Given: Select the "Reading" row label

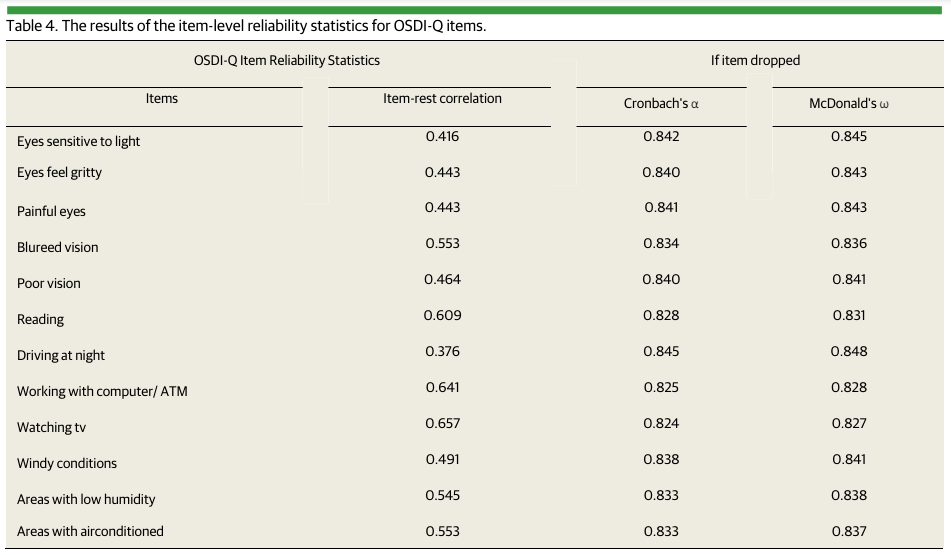Looking at the screenshot, I should click(40, 320).
